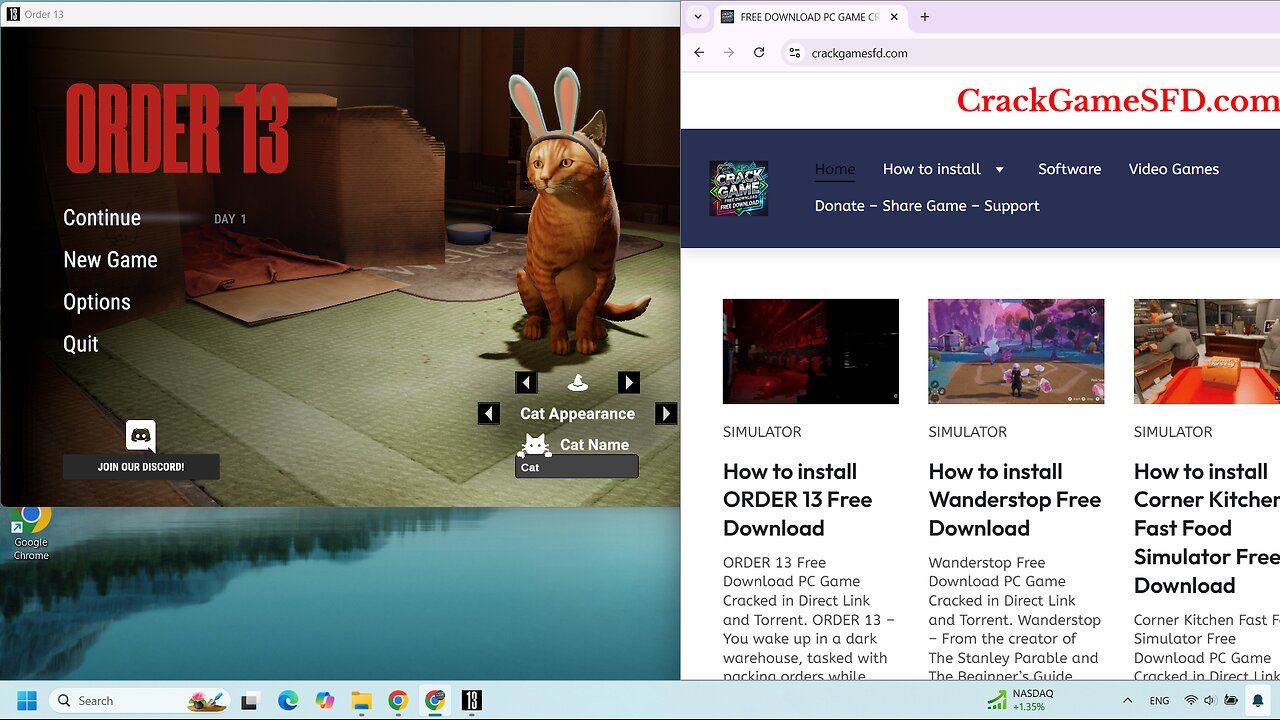Open first Chrome icon on taskbar
1280x720 pixels.
[x=398, y=700]
